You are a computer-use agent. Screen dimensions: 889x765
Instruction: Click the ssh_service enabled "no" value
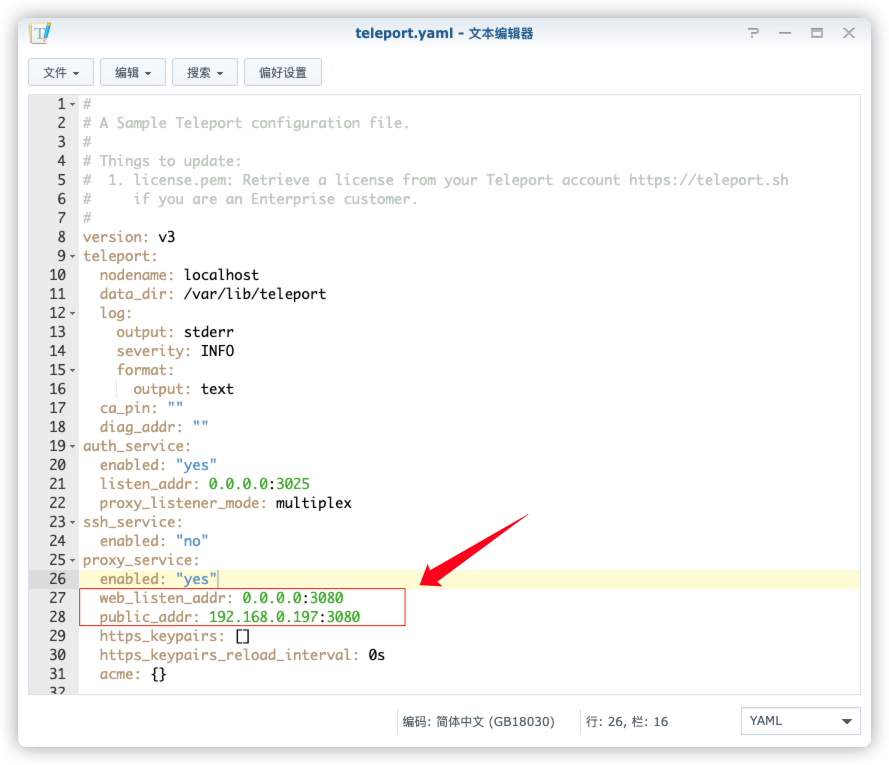[192, 541]
